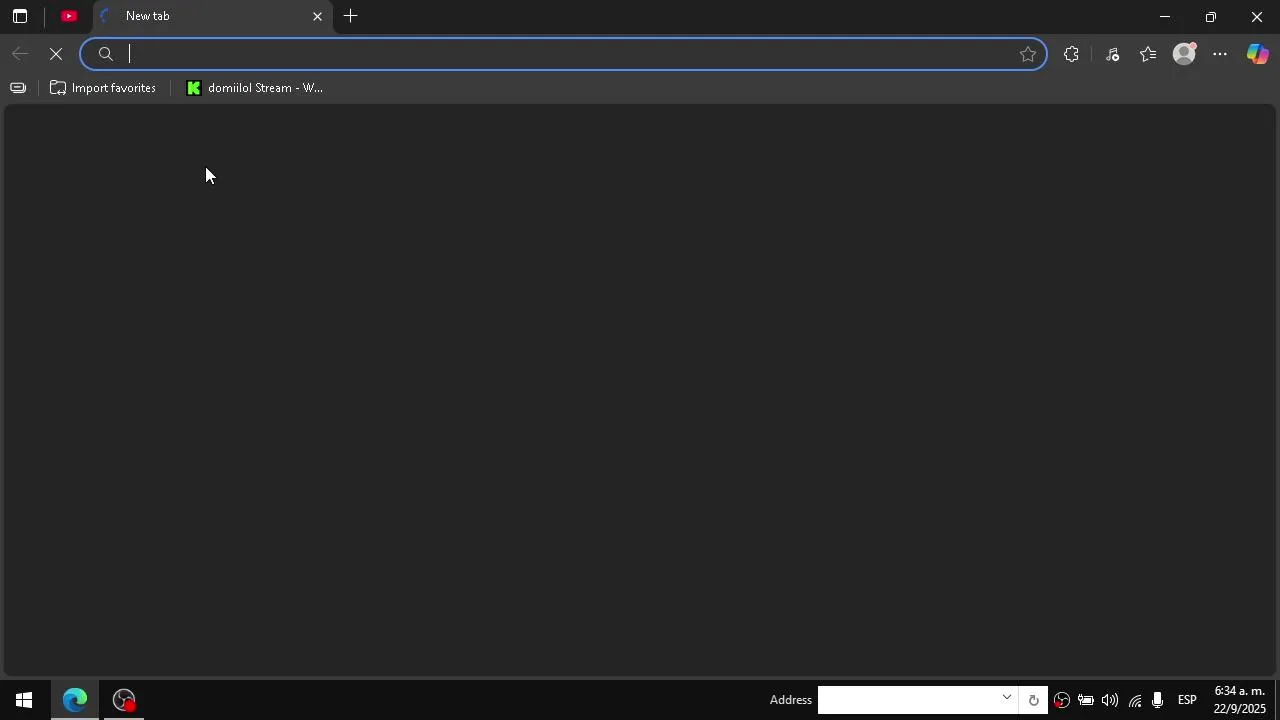
Task: Open a new tab with plus button
Action: (x=351, y=16)
